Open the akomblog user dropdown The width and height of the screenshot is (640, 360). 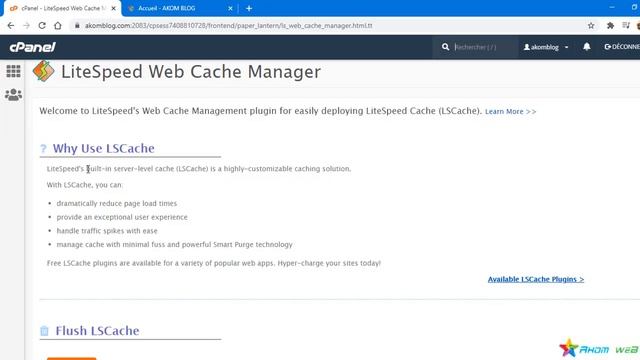(546, 47)
